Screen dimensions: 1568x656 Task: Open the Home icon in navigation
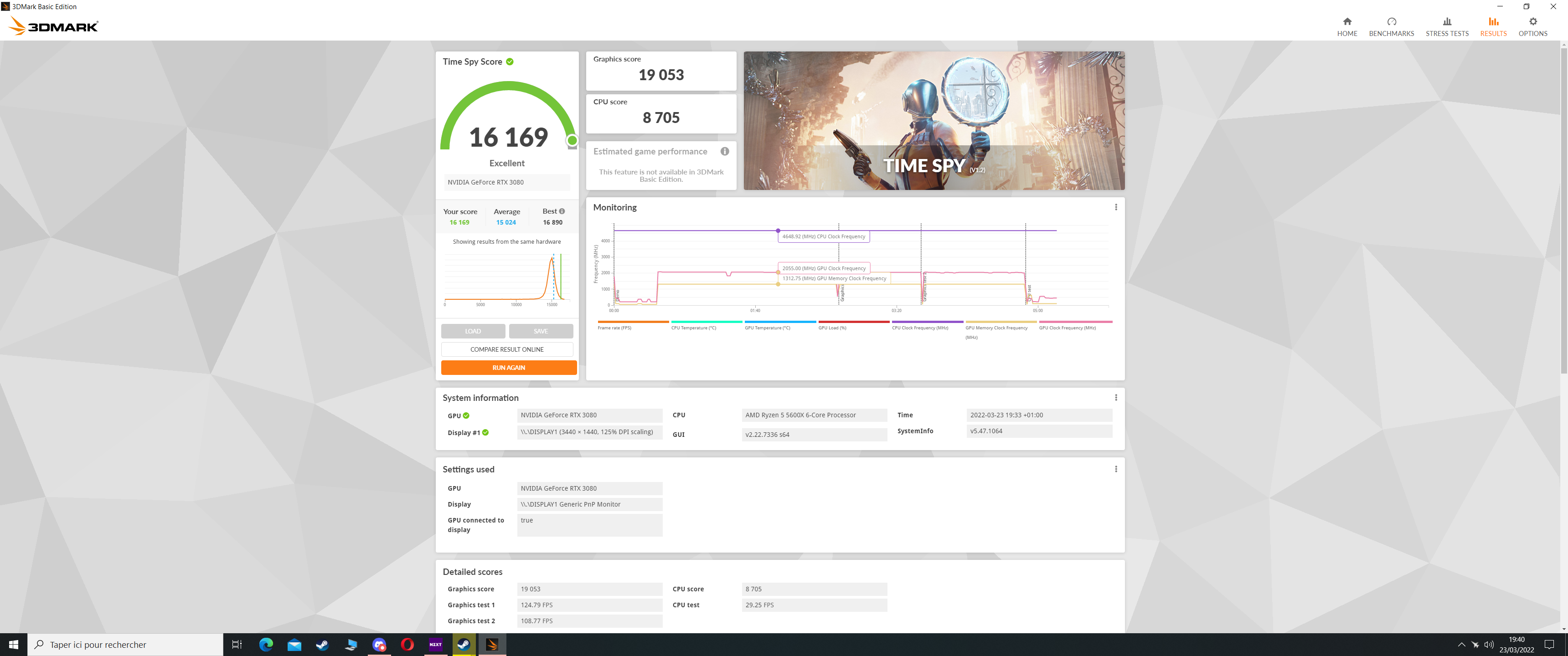tap(1346, 22)
